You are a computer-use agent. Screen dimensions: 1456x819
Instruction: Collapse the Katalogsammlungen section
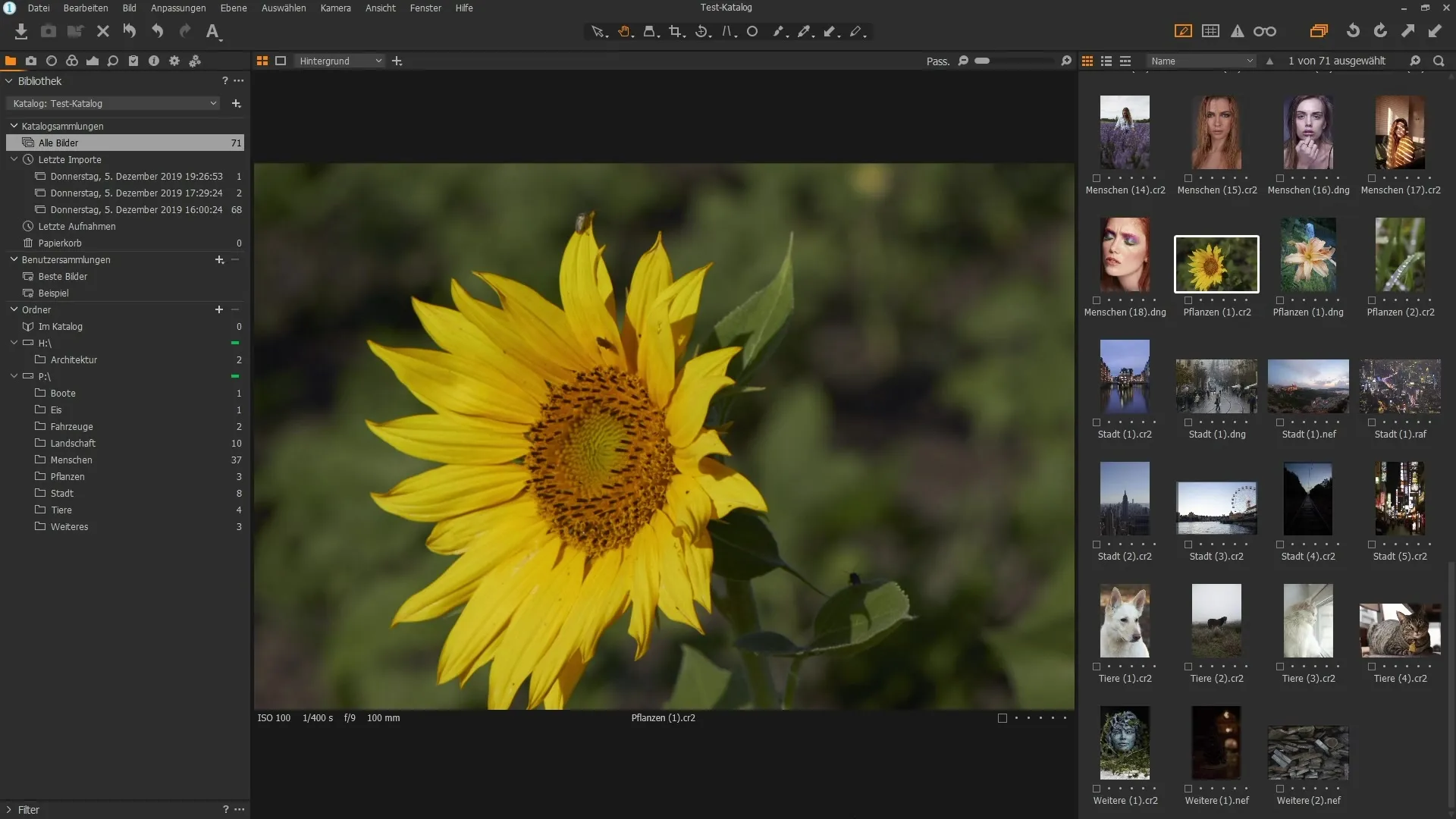pos(14,126)
